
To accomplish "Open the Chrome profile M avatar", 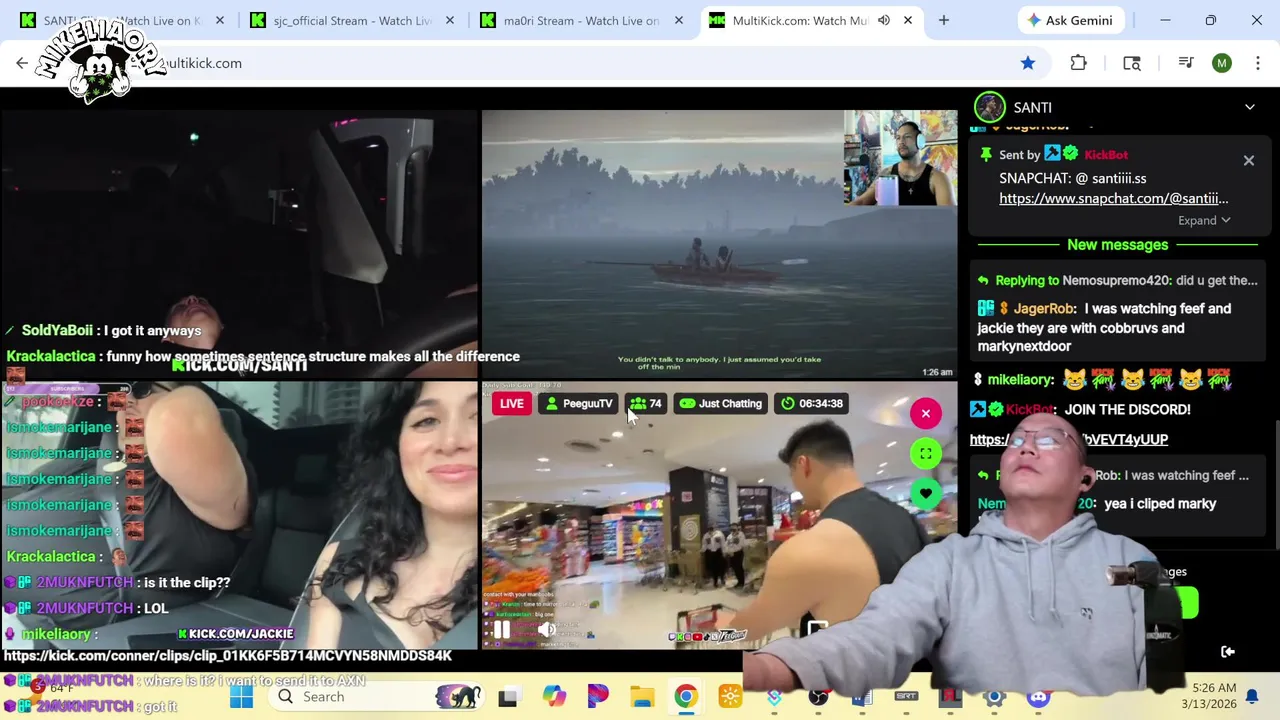I will pos(1222,63).
